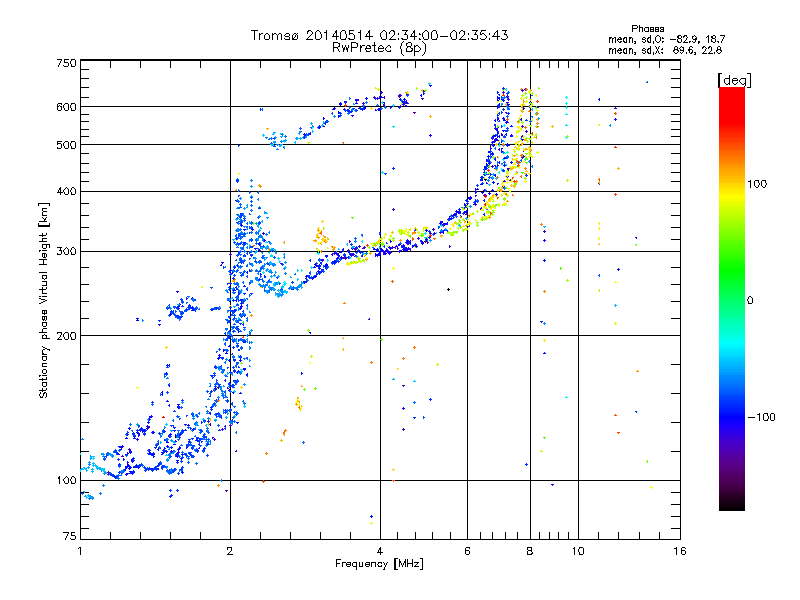Click the '[deg]' colorbar unit label
Screen dimensions: 800x600
pyautogui.click(x=734, y=80)
